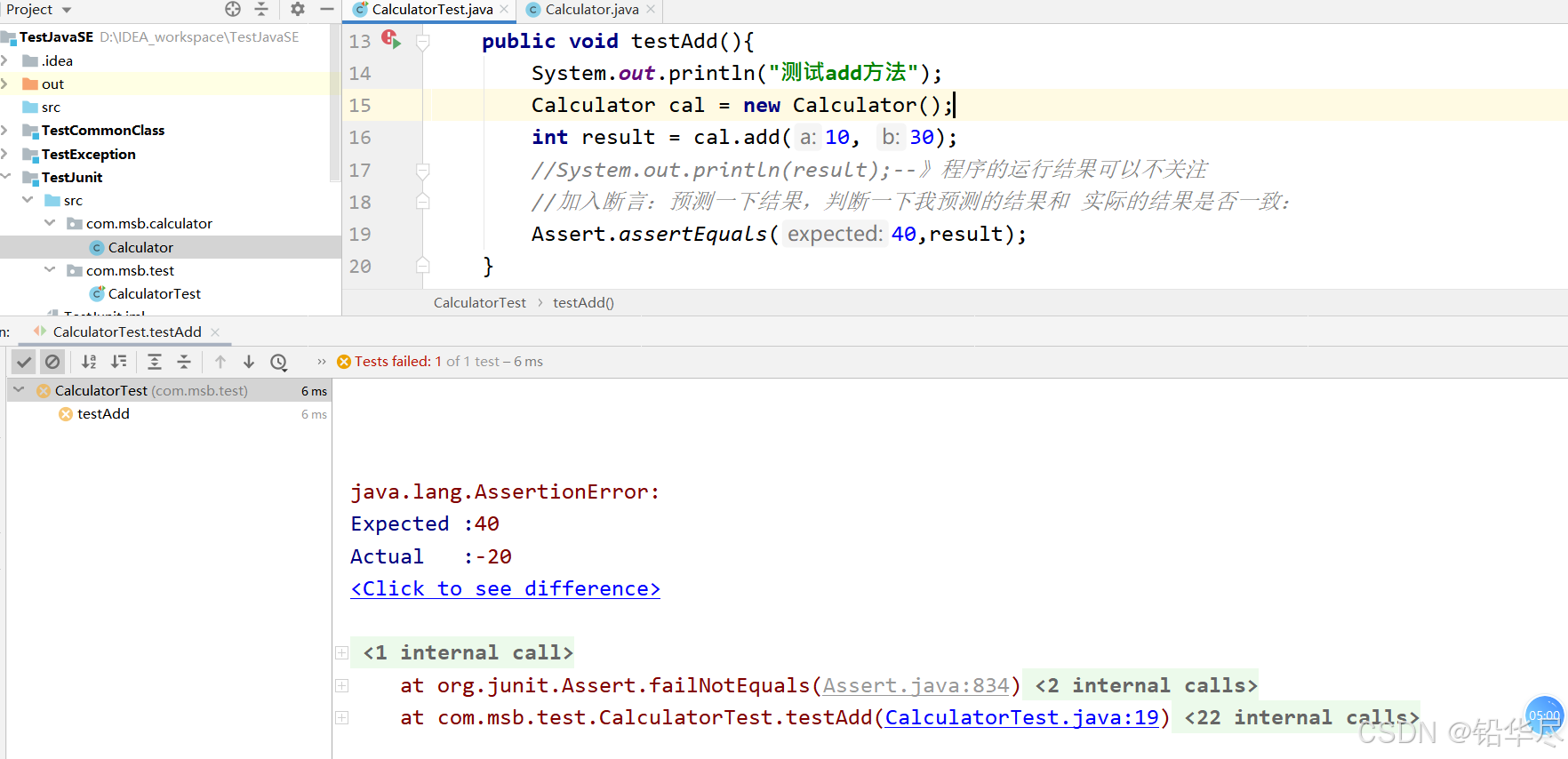Click fold plus icon beside failNotEquals line
The image size is (1568, 759).
point(341,685)
